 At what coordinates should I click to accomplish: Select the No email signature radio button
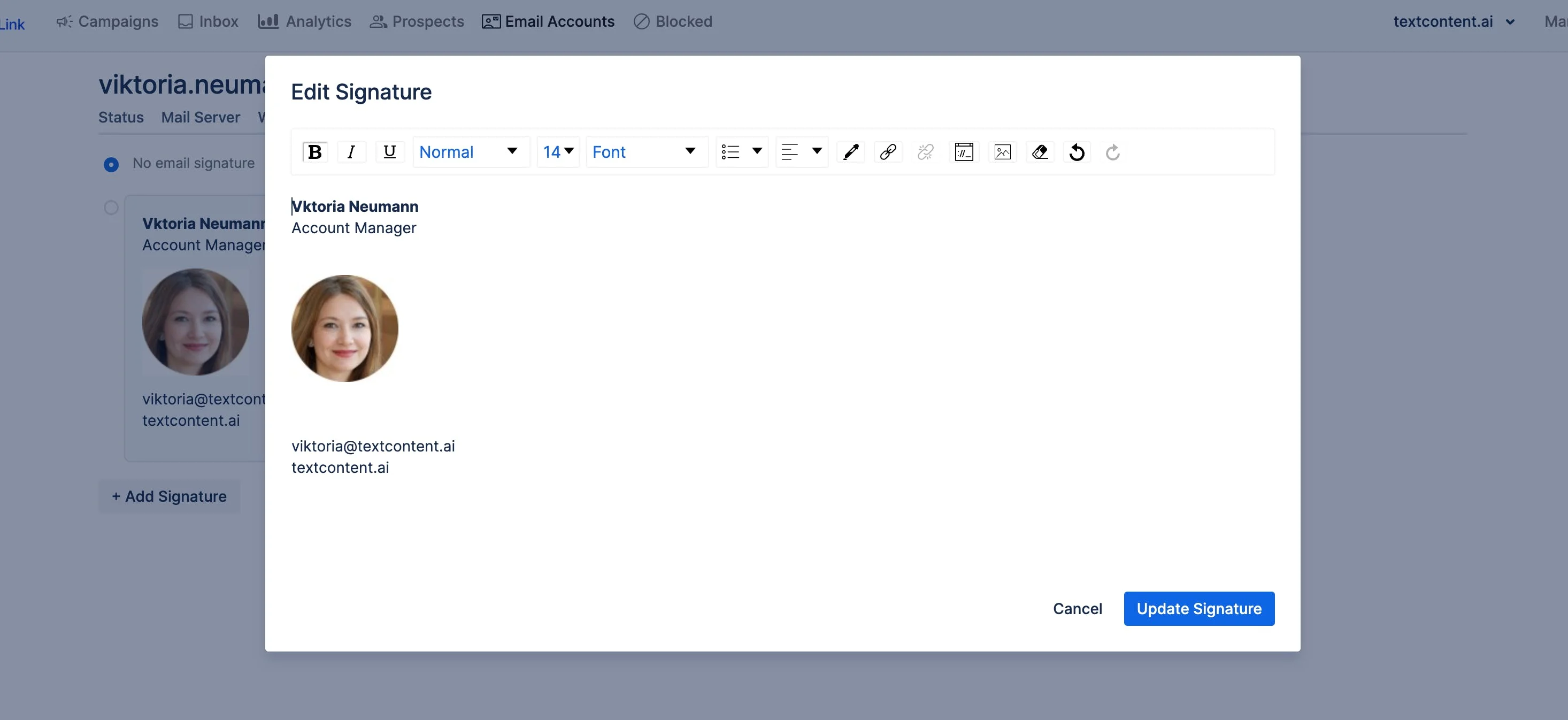[x=111, y=164]
